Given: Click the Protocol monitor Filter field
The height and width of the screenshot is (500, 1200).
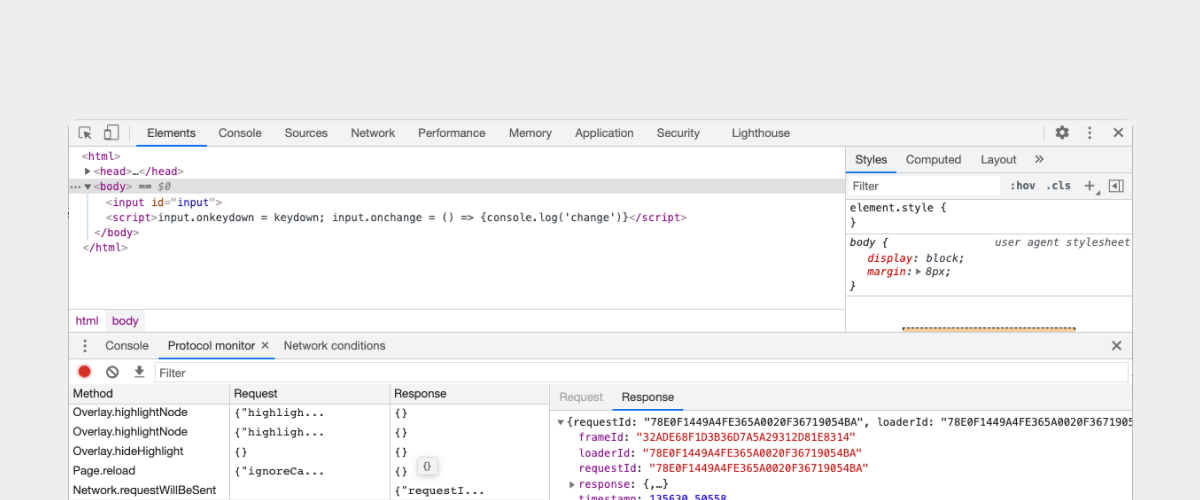Looking at the screenshot, I should [642, 373].
